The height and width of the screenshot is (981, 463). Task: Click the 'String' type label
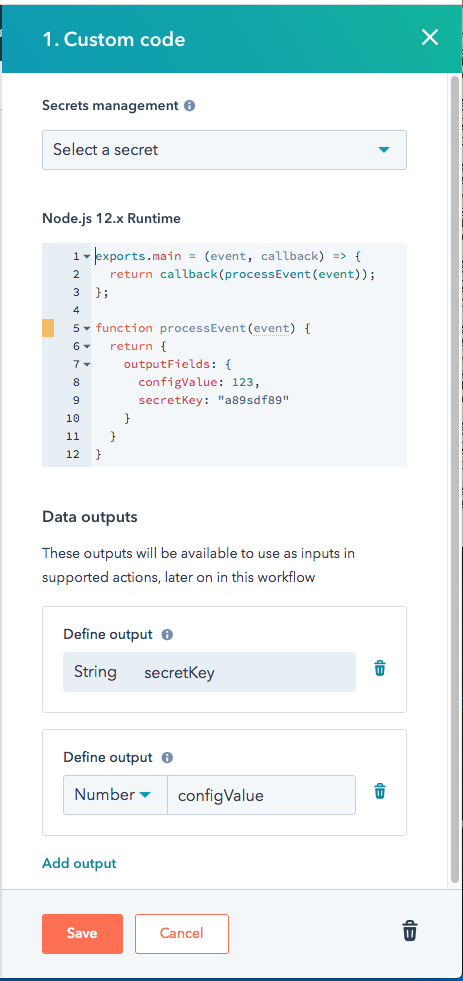coord(95,672)
